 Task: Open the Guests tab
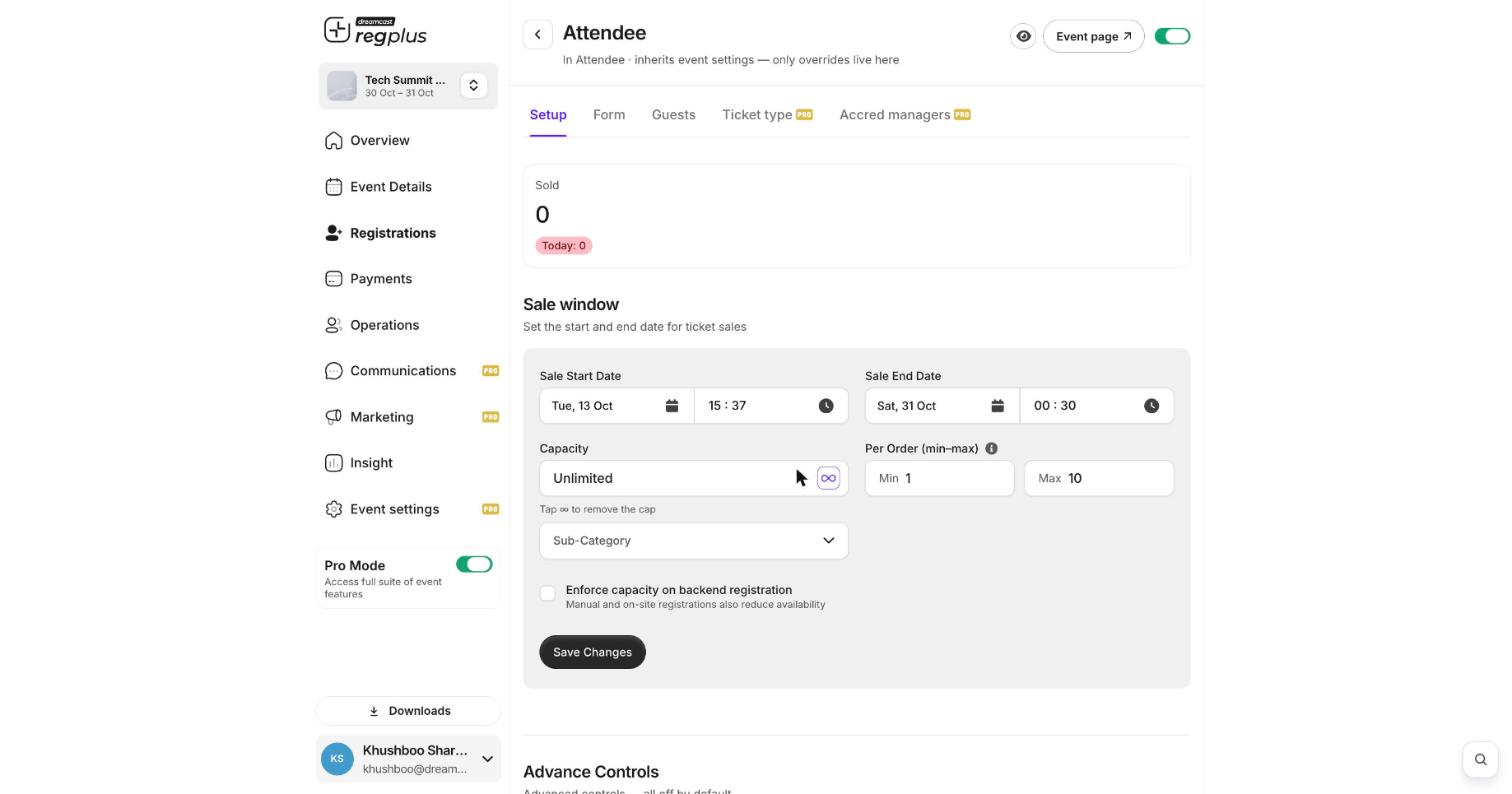pos(674,115)
